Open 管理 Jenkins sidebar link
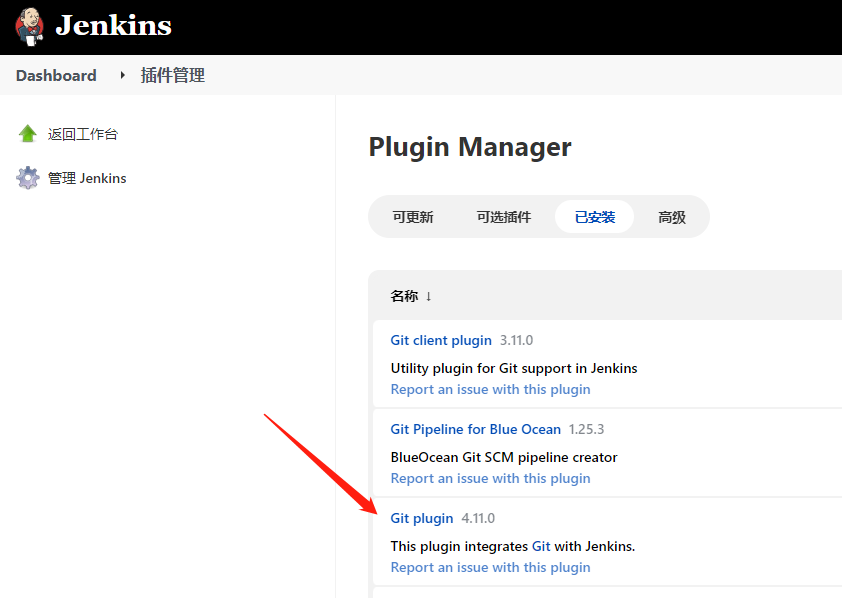Viewport: 842px width, 598px height. [87, 178]
